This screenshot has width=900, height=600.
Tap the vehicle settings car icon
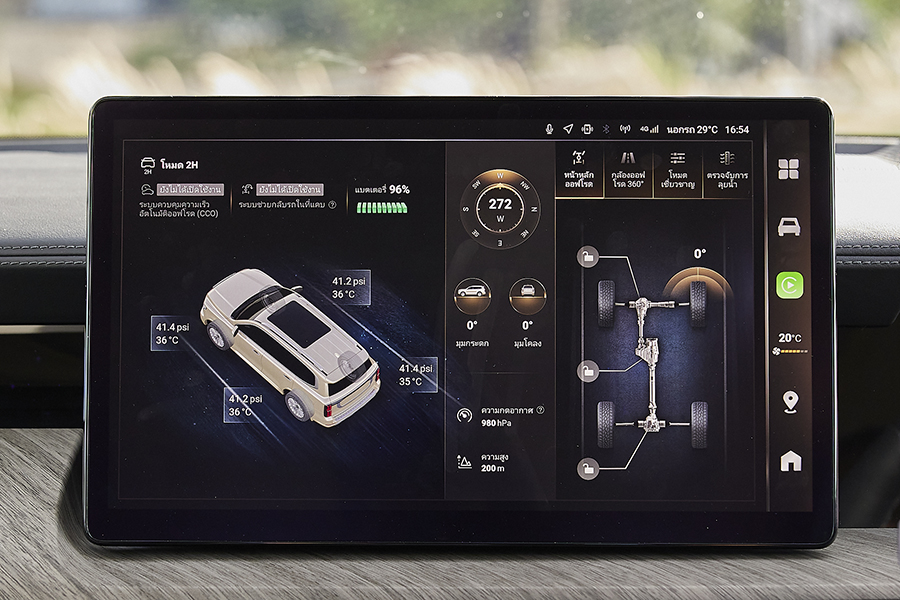789,227
